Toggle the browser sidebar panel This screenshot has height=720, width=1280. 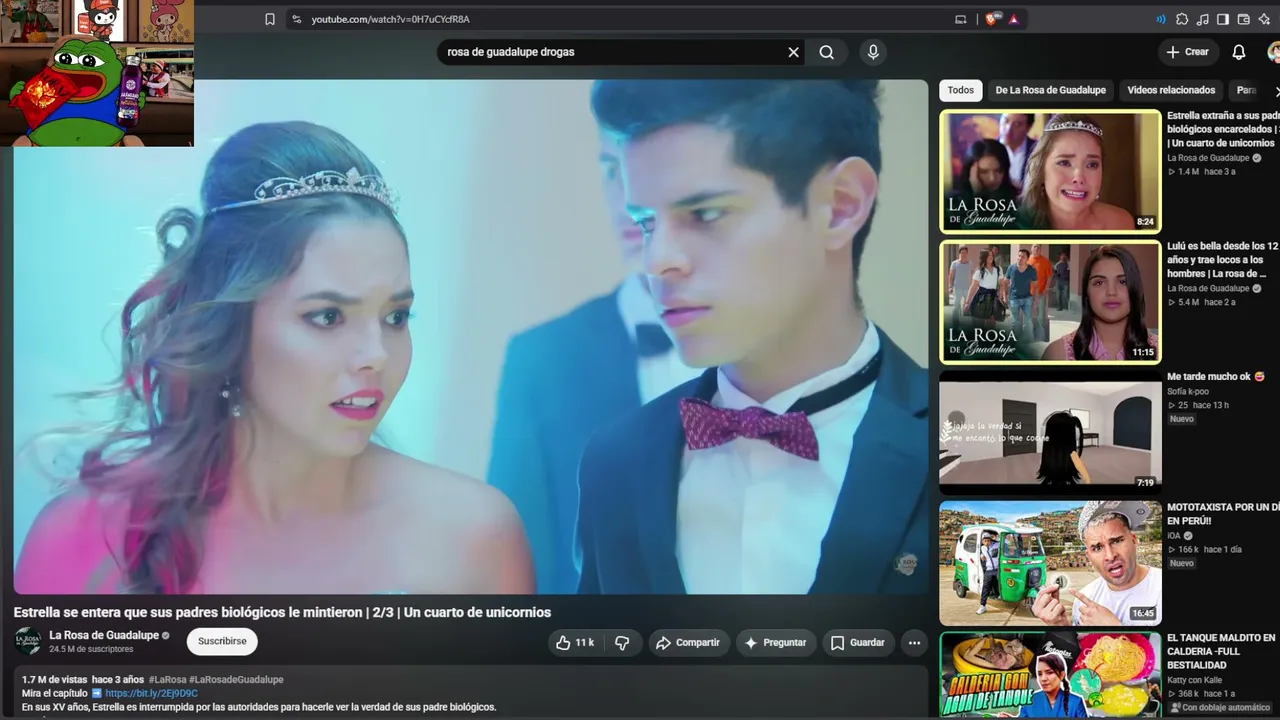point(1223,19)
